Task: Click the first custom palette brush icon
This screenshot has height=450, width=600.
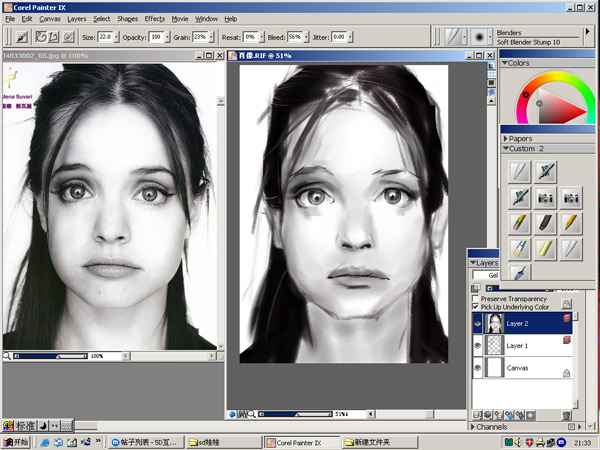Action: pyautogui.click(x=520, y=172)
